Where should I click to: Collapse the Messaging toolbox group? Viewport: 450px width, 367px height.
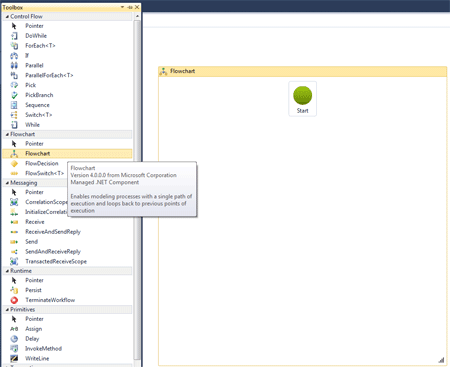click(x=7, y=183)
